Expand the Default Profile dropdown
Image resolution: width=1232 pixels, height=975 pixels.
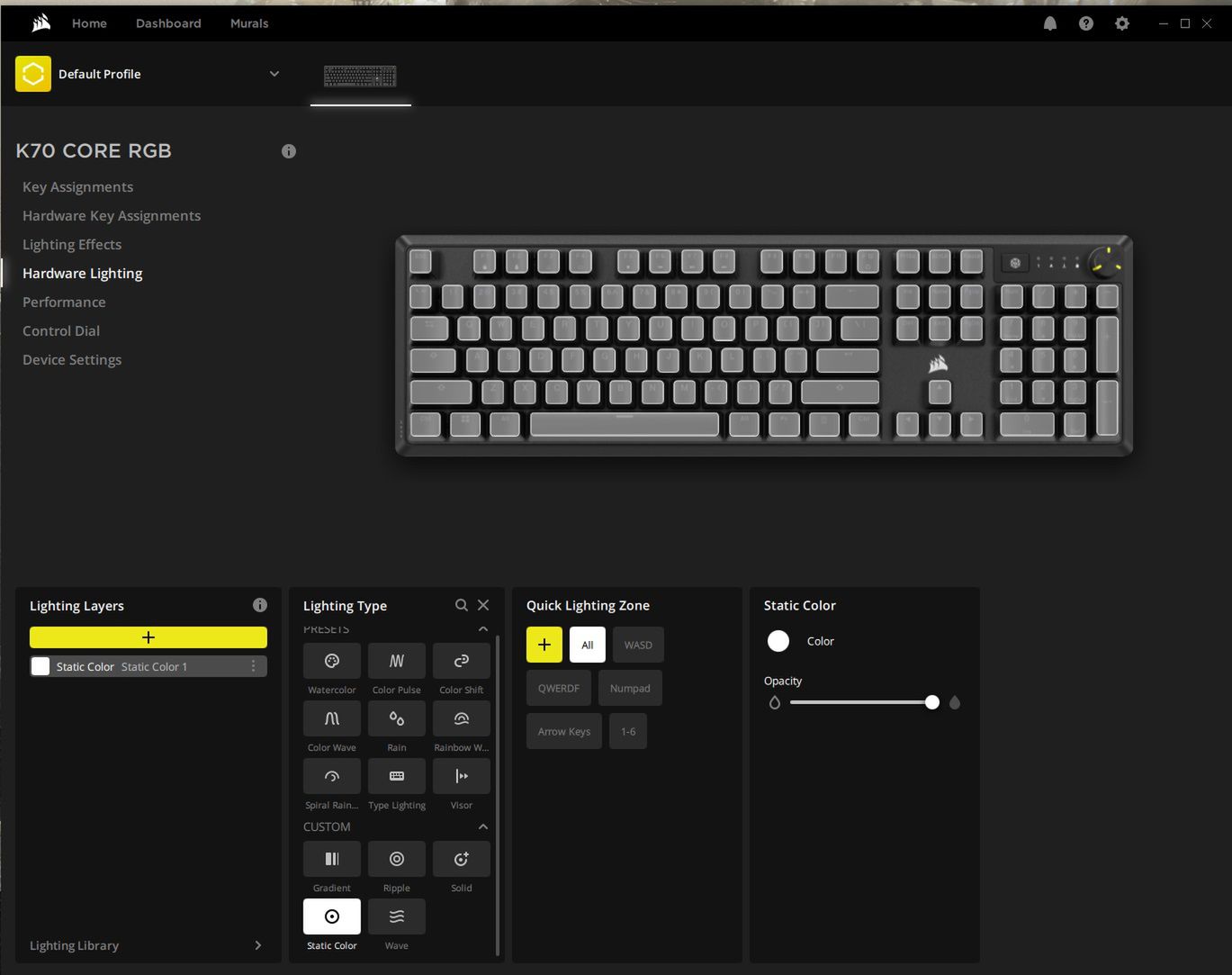tap(274, 74)
